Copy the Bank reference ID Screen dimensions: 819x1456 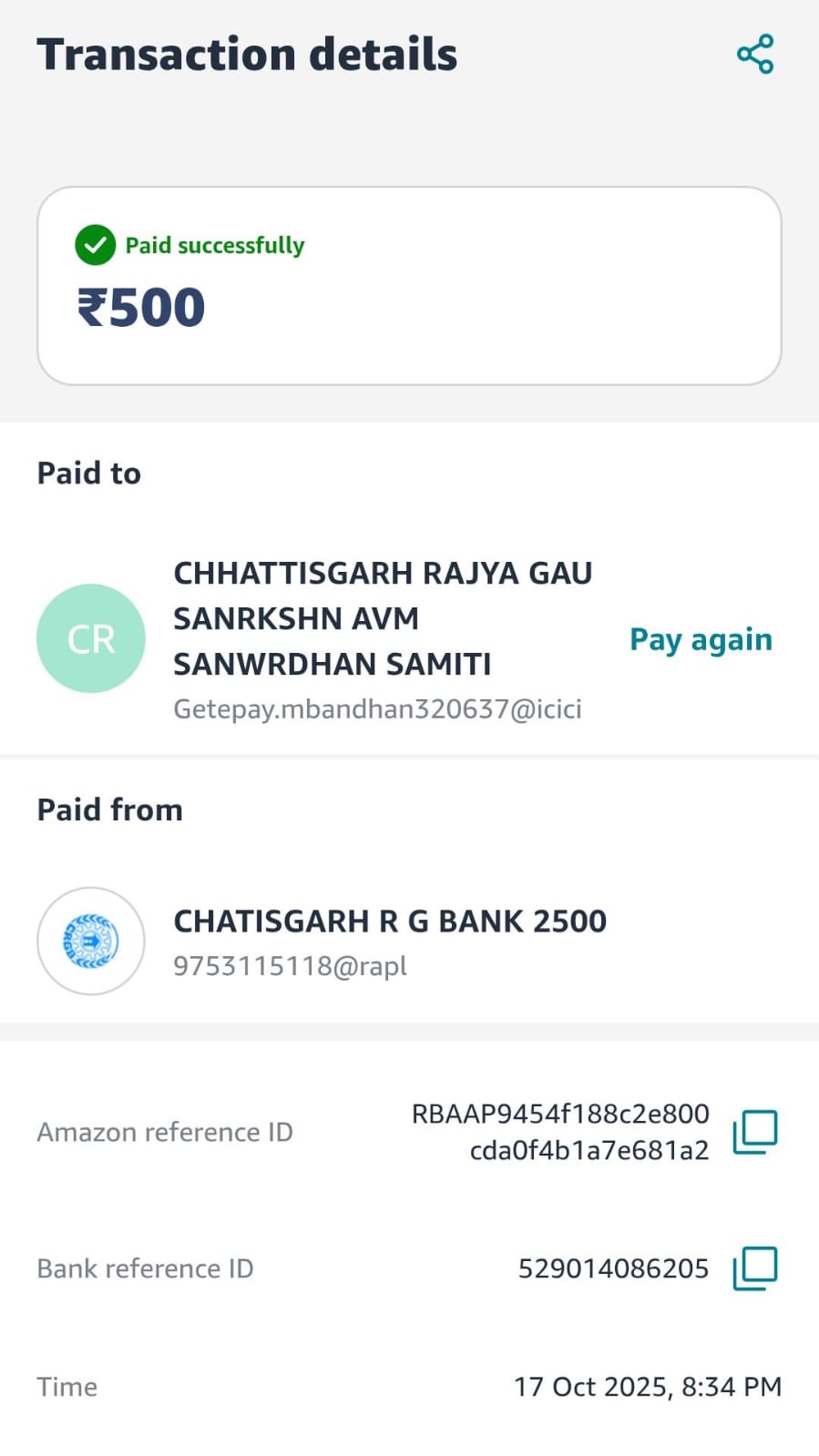click(x=755, y=1268)
